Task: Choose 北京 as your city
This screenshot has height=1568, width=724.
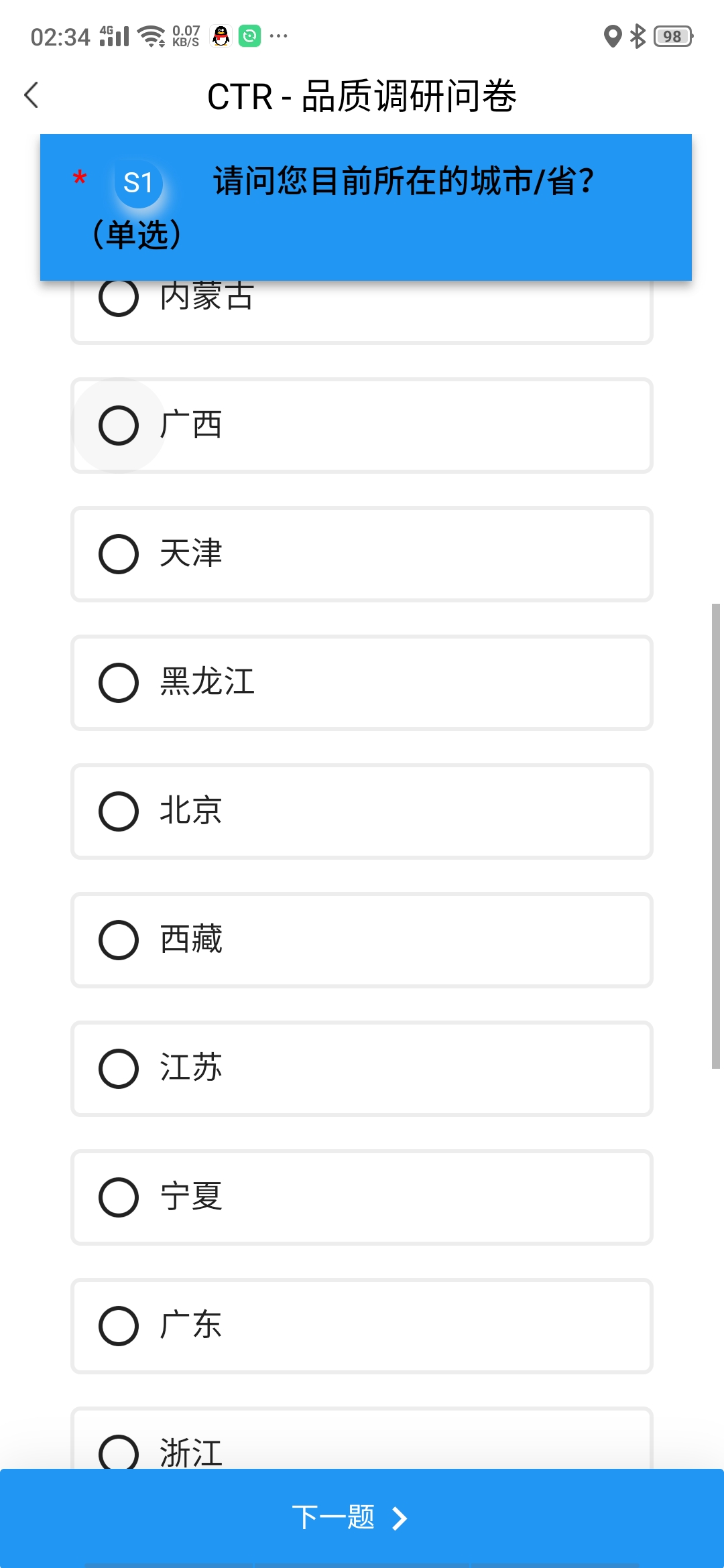Action: point(362,811)
